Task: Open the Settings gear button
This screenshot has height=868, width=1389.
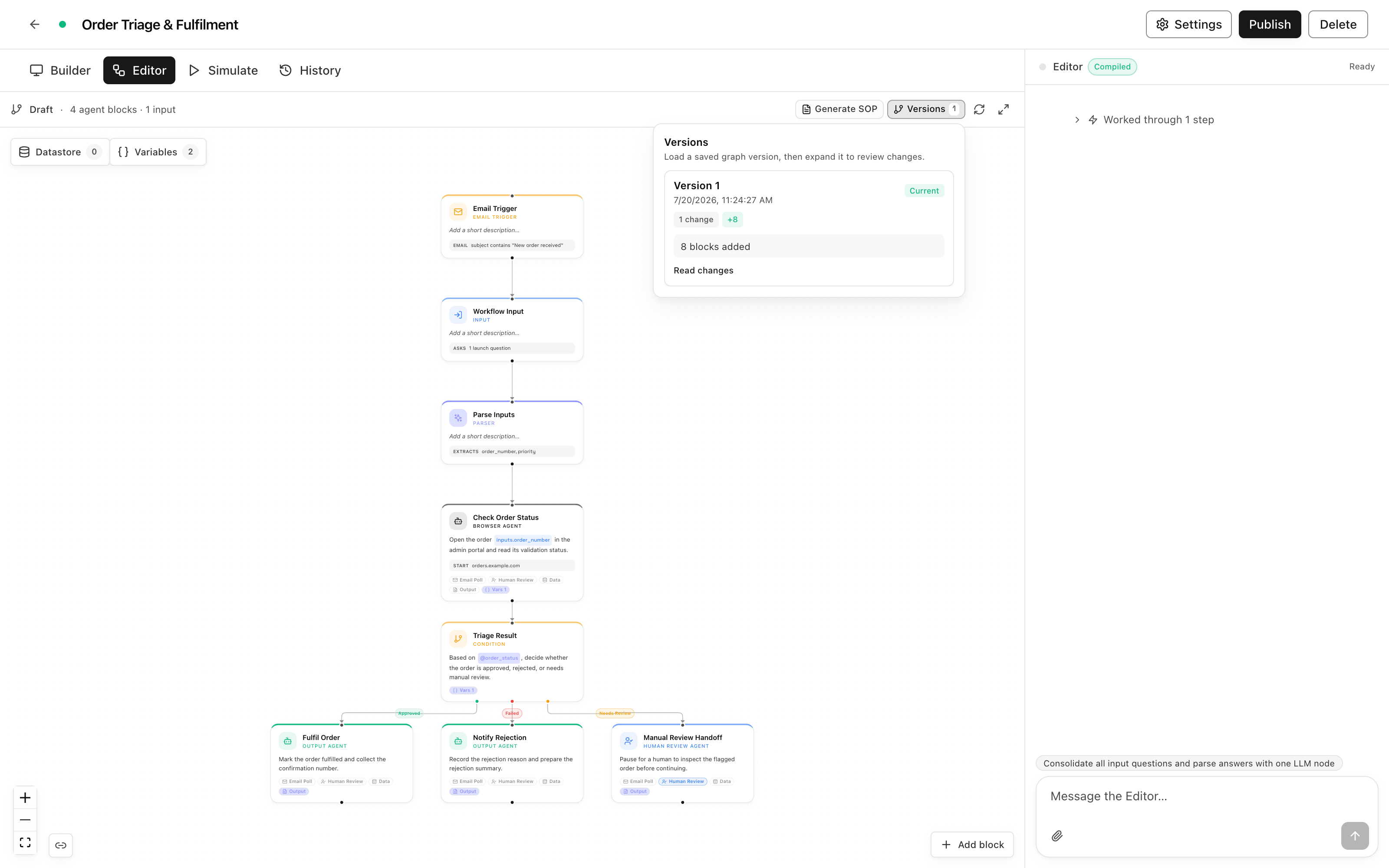Action: pyautogui.click(x=1188, y=24)
